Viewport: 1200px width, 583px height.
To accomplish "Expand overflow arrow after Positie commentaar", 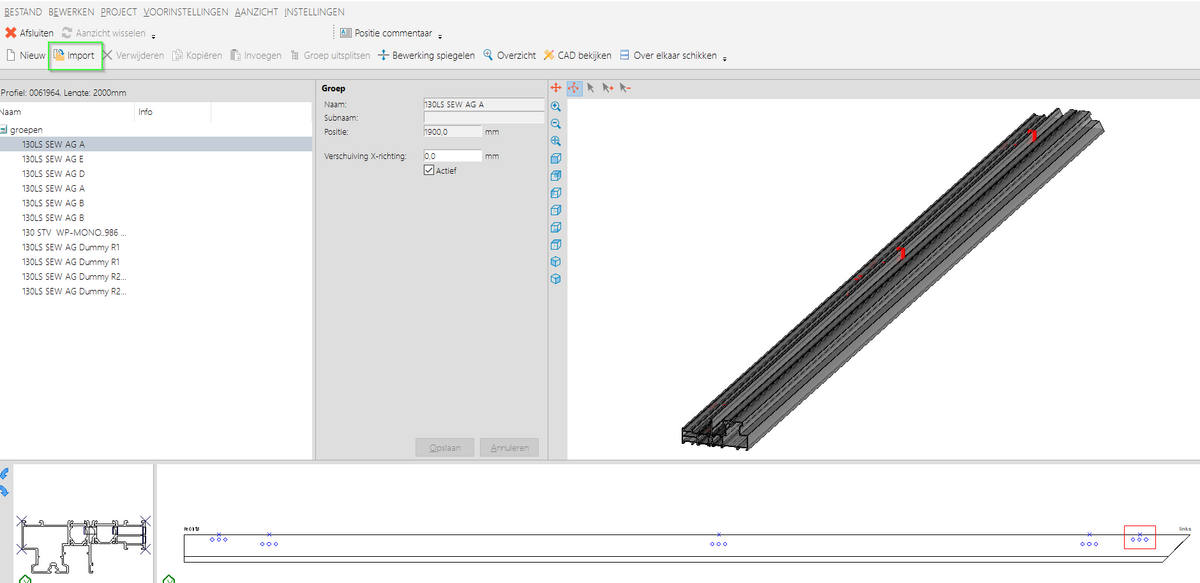I will [440, 36].
